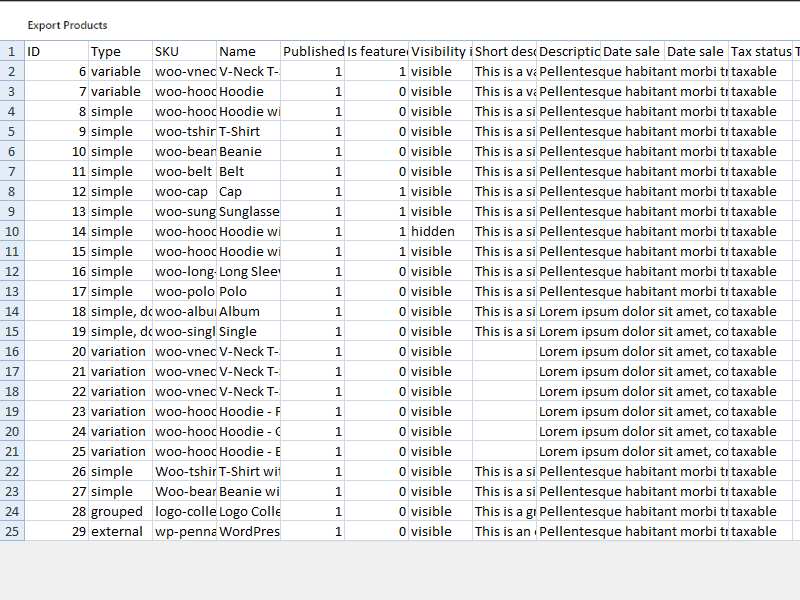800x600 pixels.
Task: Click the 'Export Products' window title
Action: [x=67, y=25]
